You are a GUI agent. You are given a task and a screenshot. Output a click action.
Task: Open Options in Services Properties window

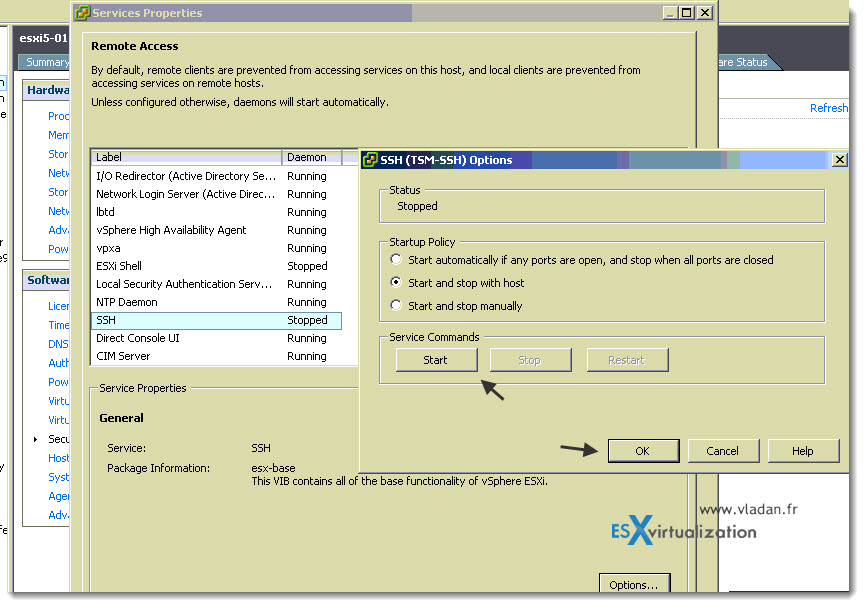634,584
